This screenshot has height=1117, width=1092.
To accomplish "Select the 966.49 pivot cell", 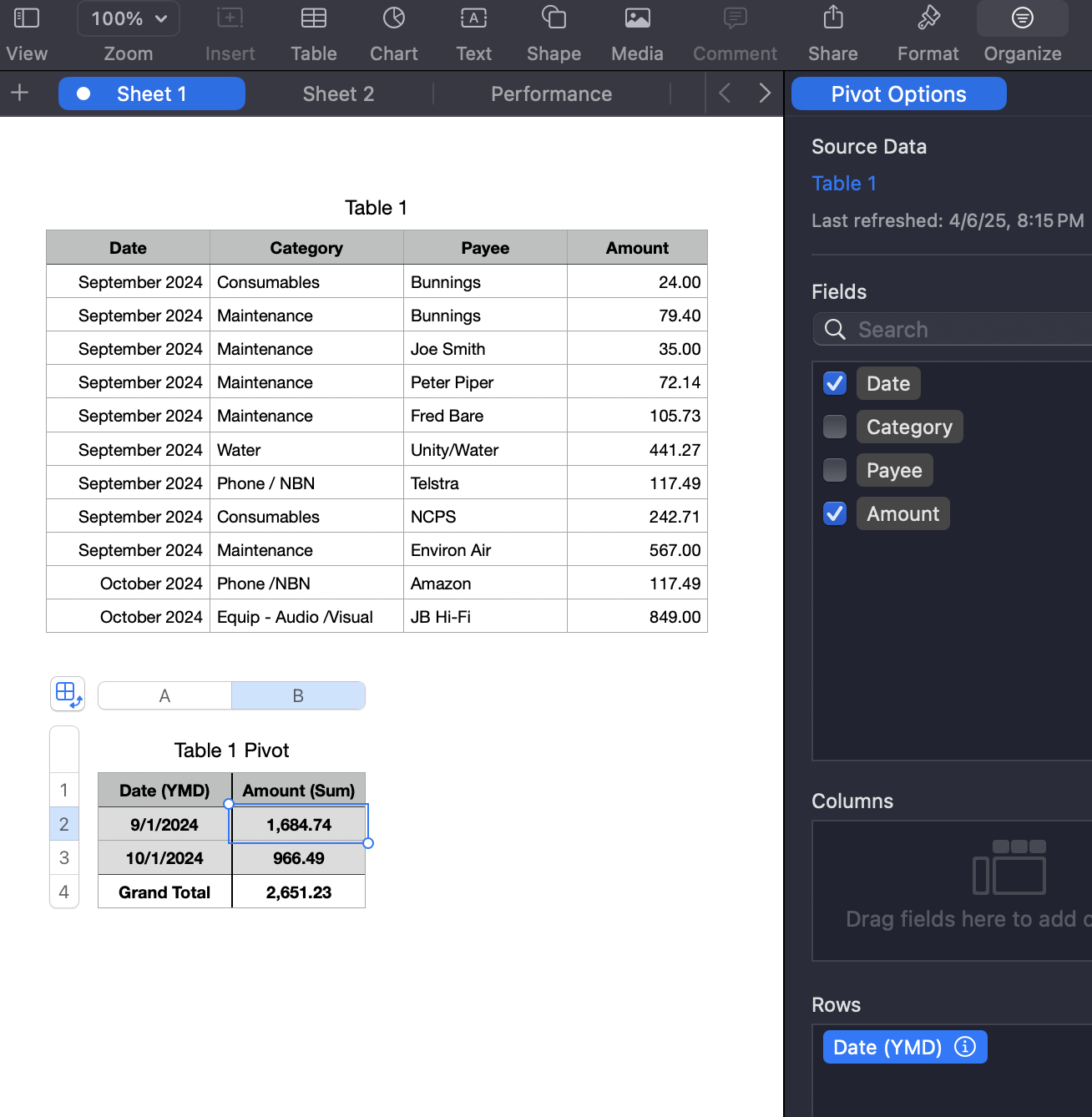I will point(299,857).
